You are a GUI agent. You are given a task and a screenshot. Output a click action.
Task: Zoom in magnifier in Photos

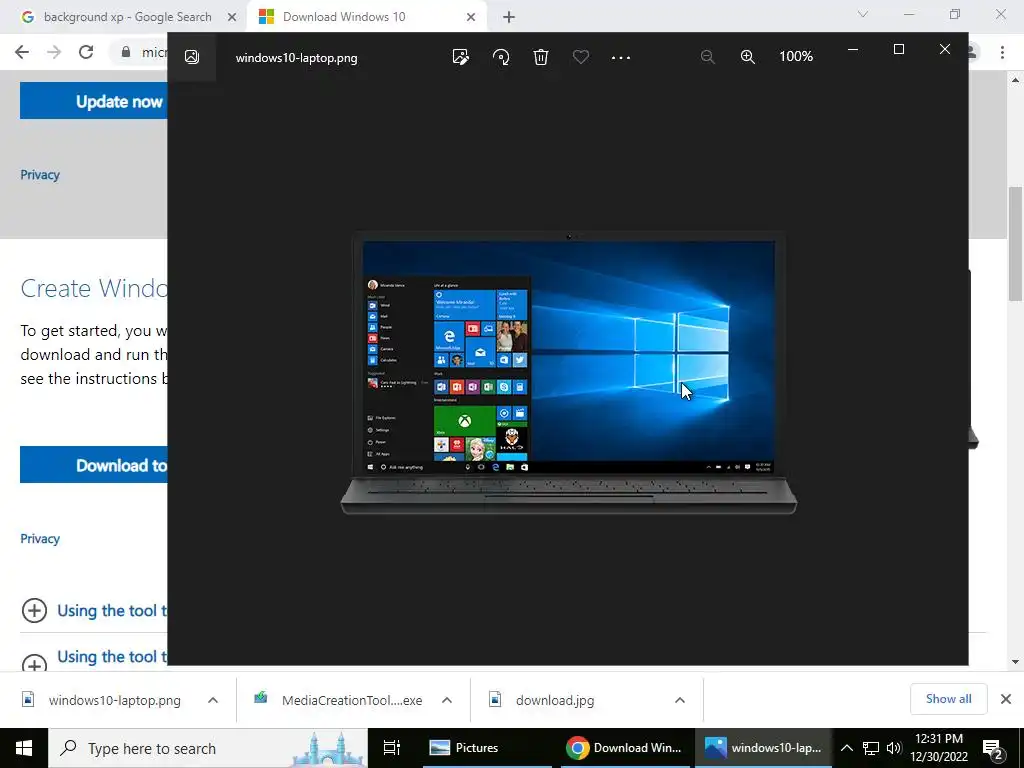coord(747,57)
